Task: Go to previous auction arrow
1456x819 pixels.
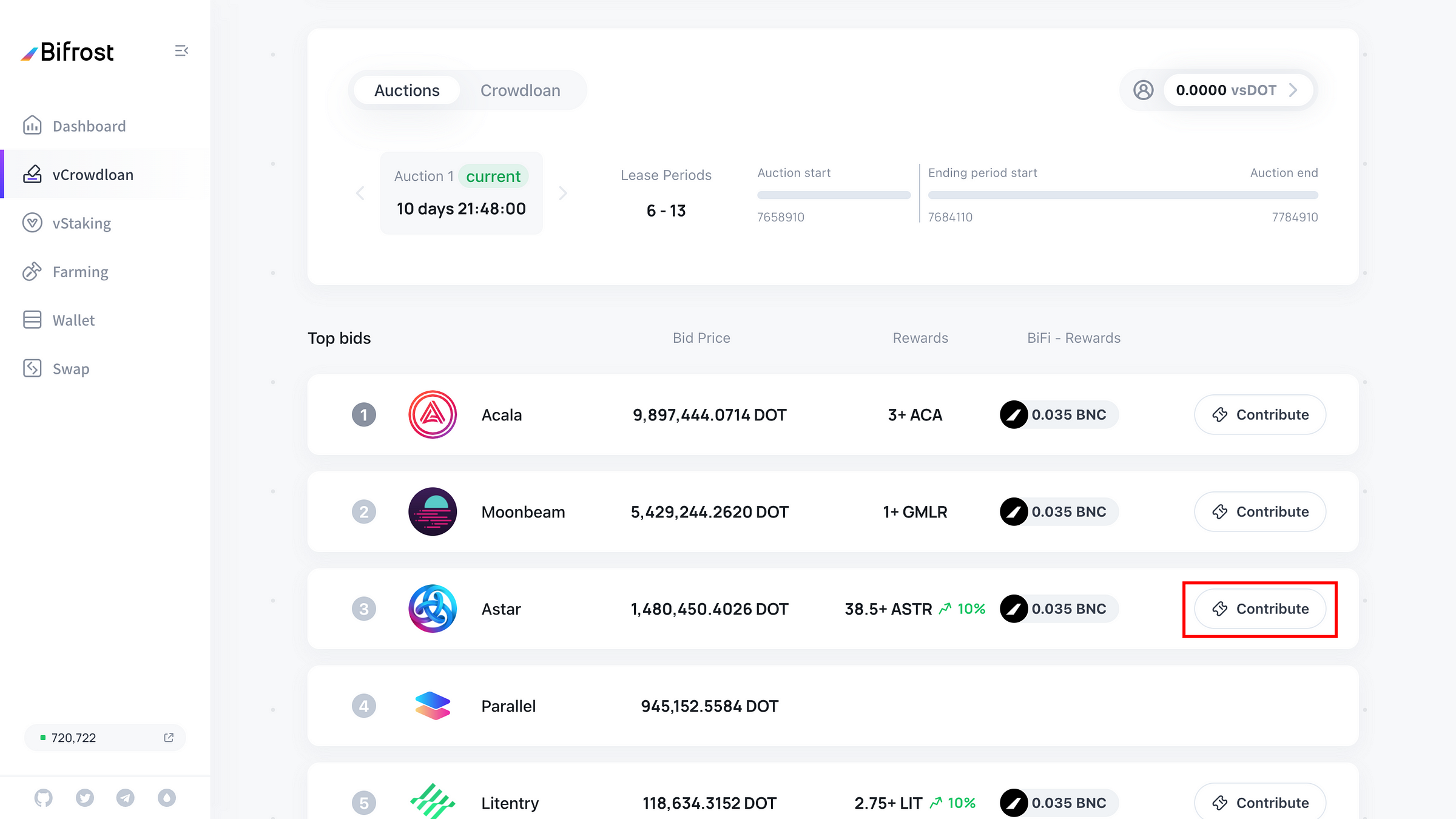Action: (360, 193)
